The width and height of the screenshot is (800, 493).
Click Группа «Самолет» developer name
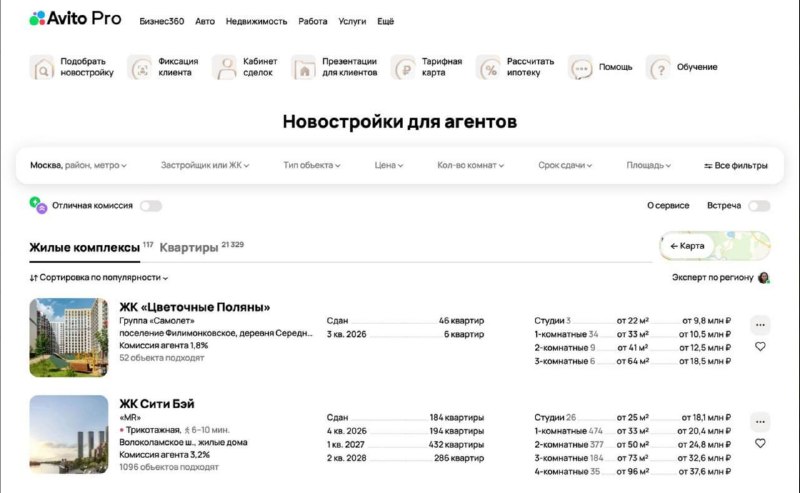(157, 321)
